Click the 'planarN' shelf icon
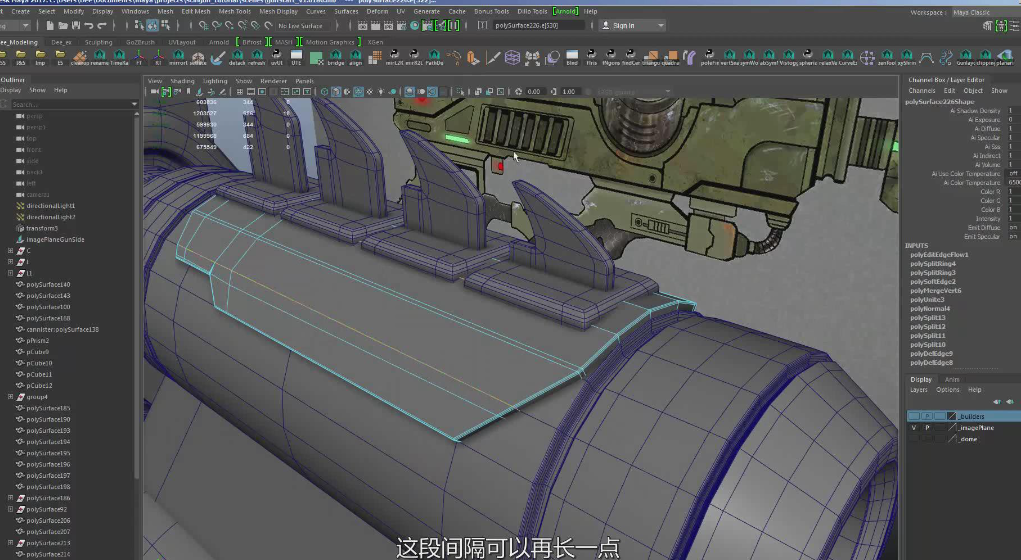Screen dimensions: 1021x560 click(x=1004, y=57)
